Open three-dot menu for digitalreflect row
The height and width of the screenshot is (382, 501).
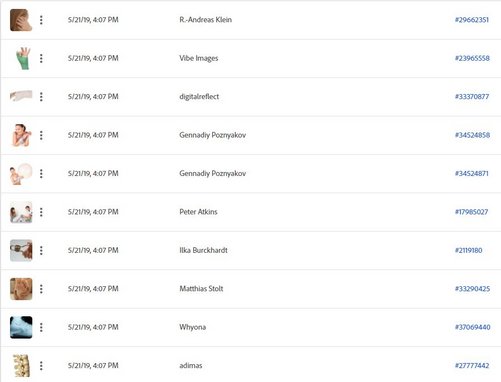pos(41,97)
